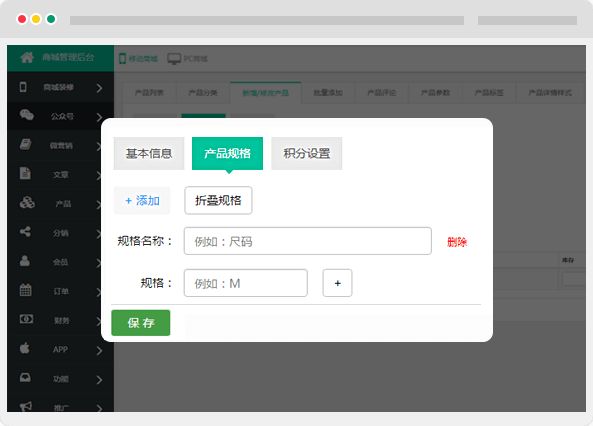
Task: Switch to the 基本信息 tab
Action: 149,153
